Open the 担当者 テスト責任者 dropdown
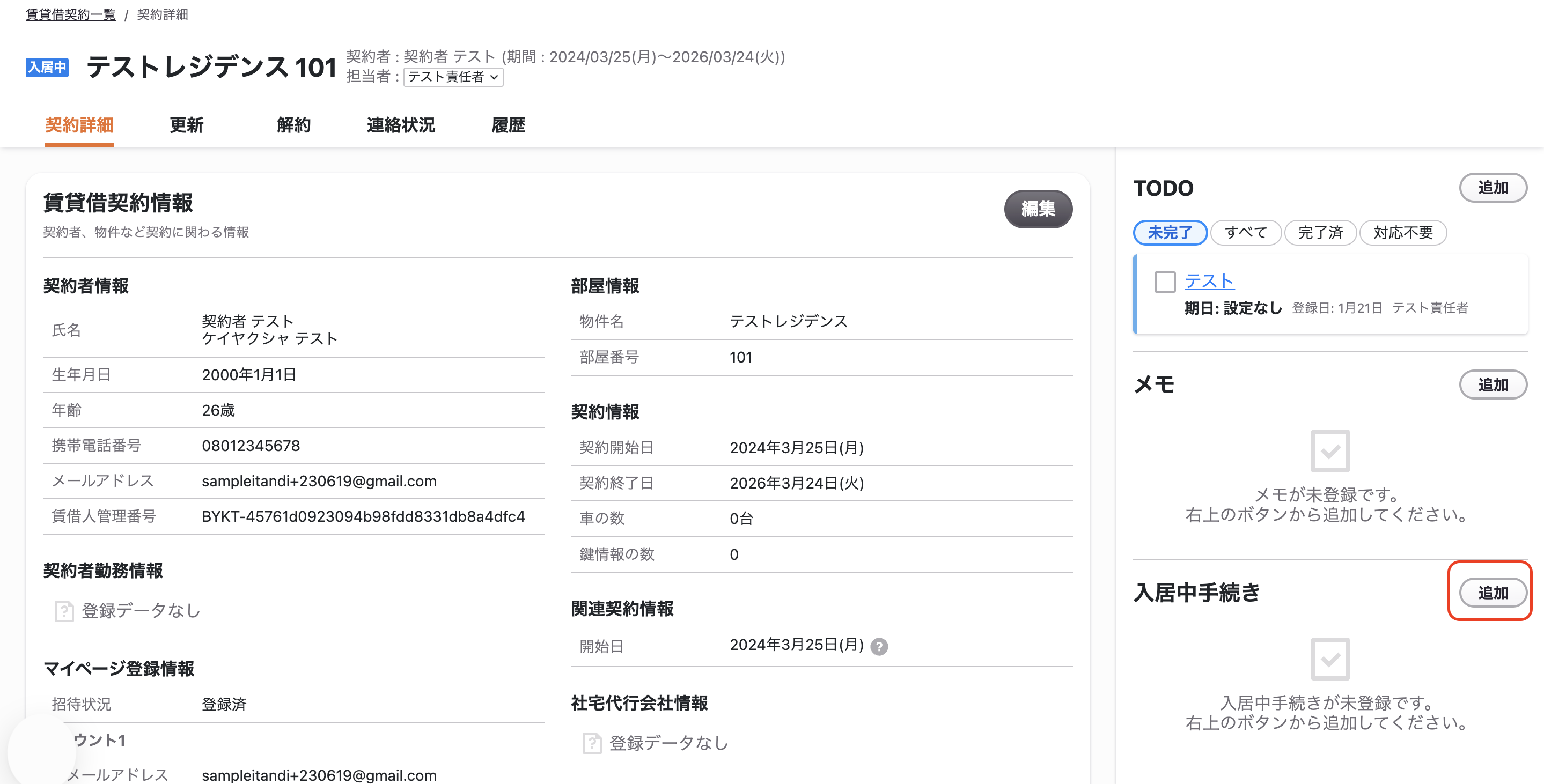1544x784 pixels. pos(453,77)
